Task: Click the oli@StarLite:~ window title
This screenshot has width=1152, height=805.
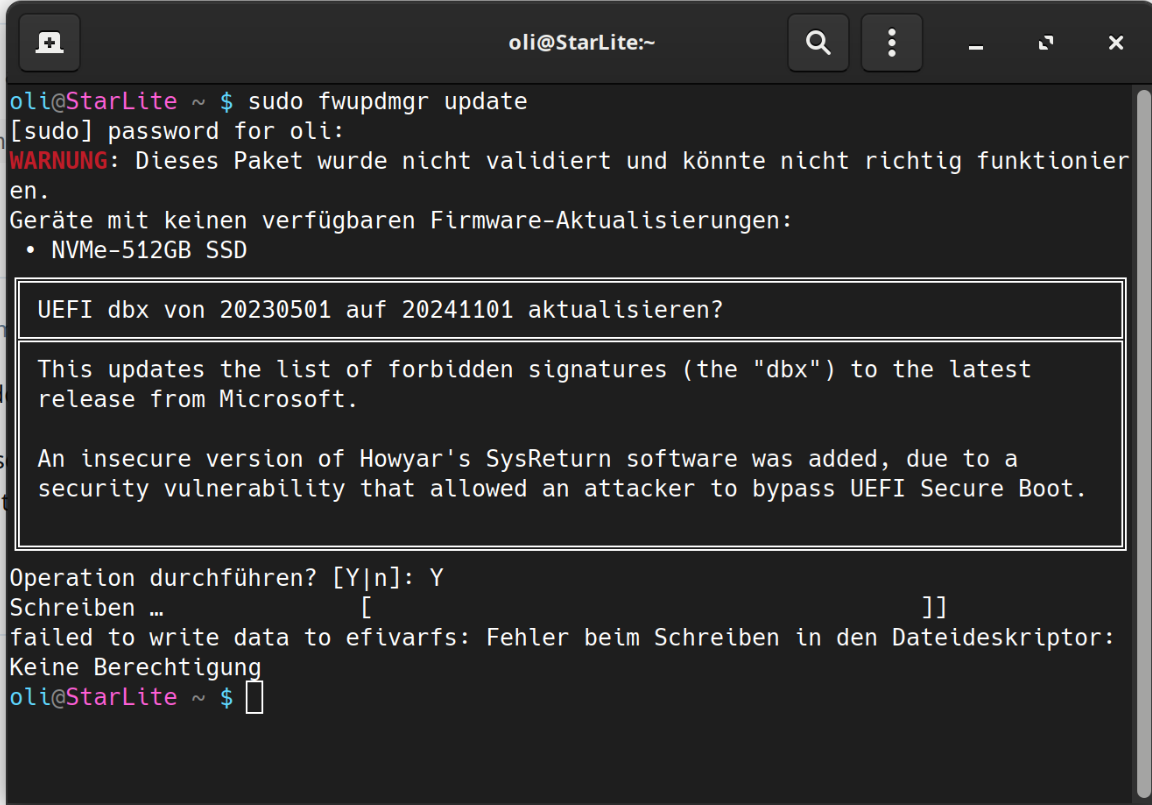Action: (x=581, y=43)
